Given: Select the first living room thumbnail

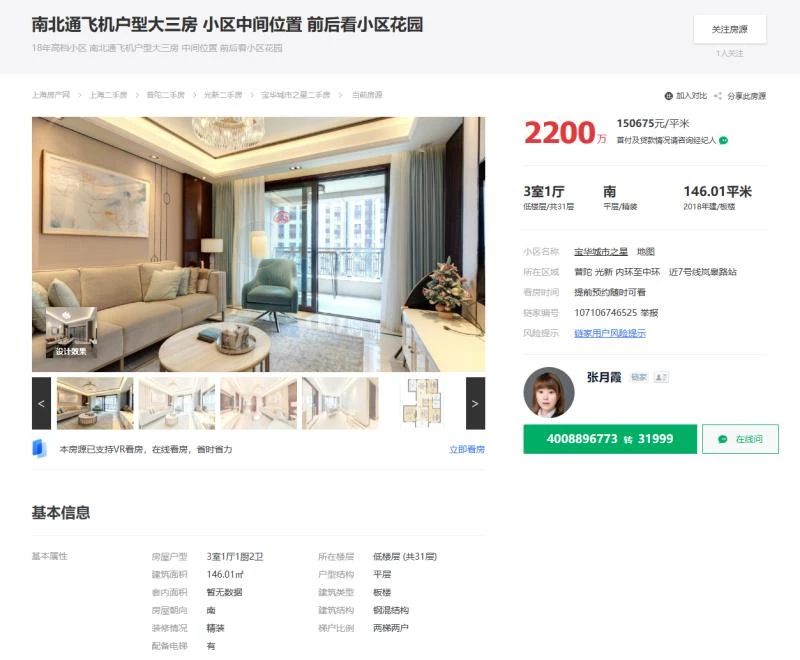Looking at the screenshot, I should click(x=95, y=403).
